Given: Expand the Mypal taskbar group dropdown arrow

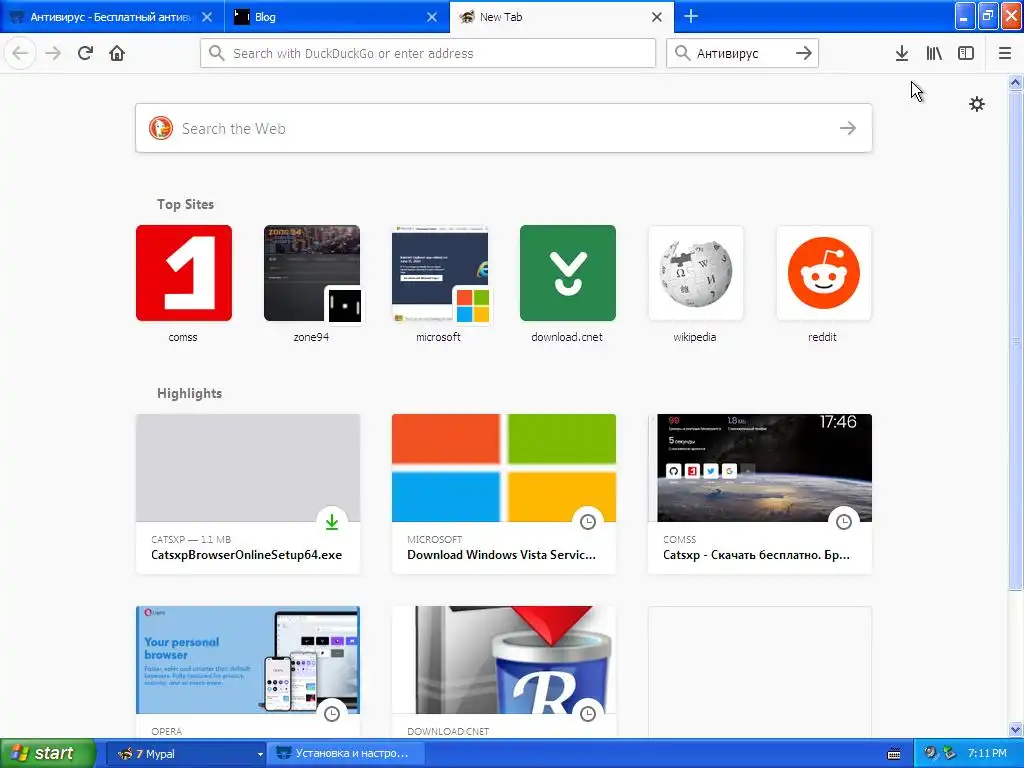Looking at the screenshot, I should (260, 754).
